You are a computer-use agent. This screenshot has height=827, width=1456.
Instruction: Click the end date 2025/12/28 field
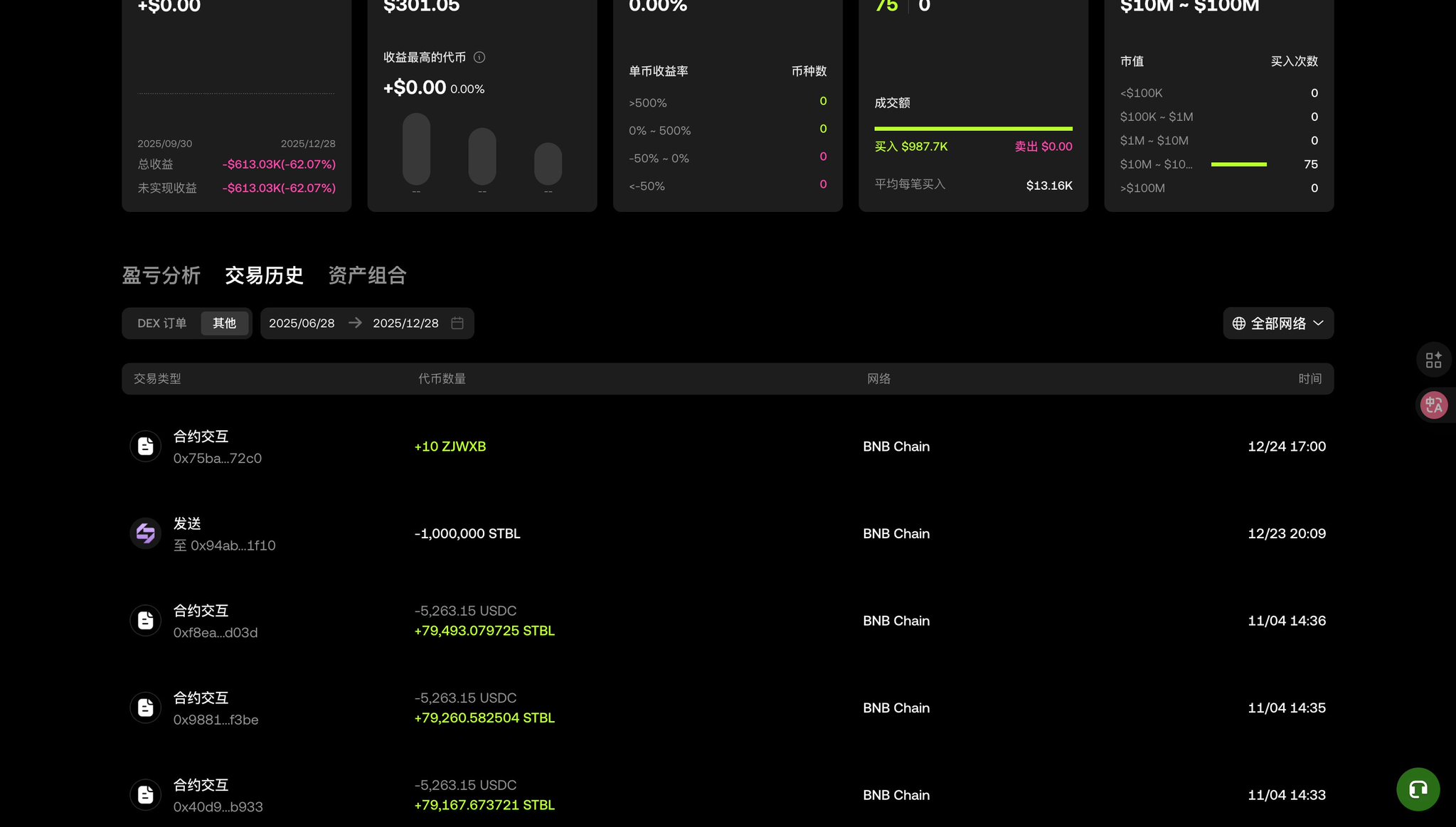pyautogui.click(x=405, y=324)
